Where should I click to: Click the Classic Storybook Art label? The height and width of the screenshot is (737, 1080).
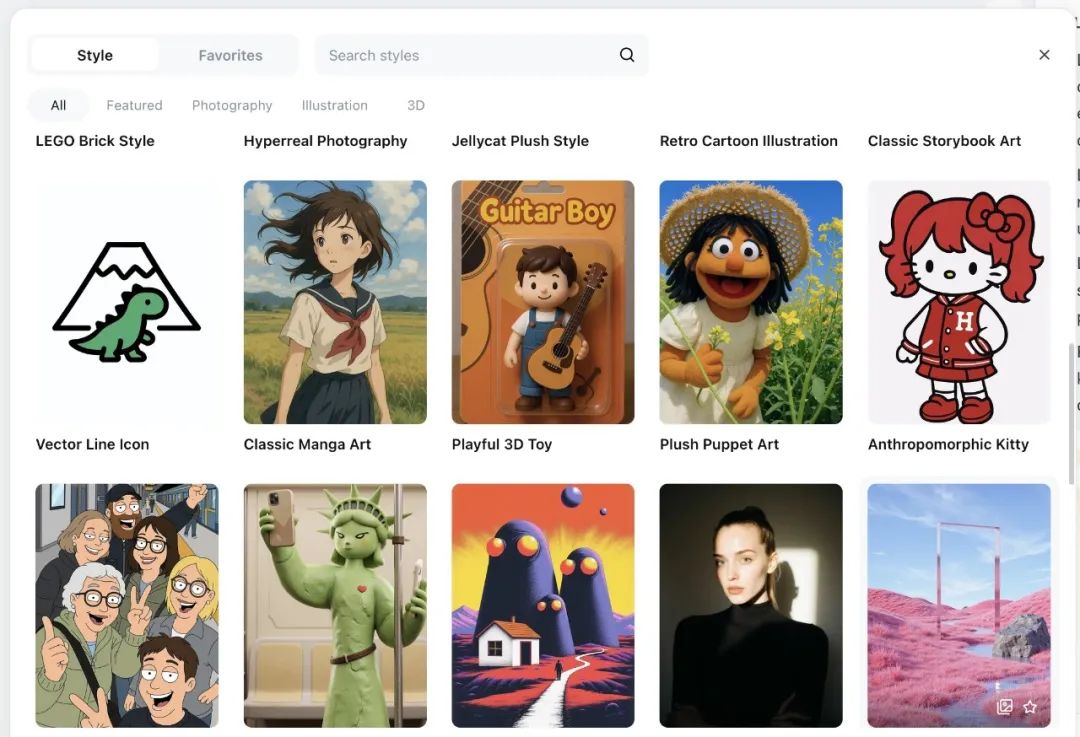944,141
